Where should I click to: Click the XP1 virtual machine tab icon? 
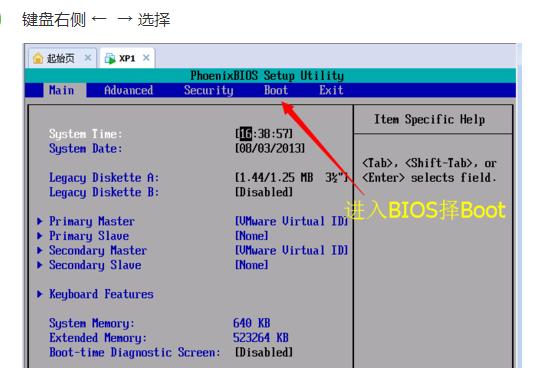[x=110, y=58]
